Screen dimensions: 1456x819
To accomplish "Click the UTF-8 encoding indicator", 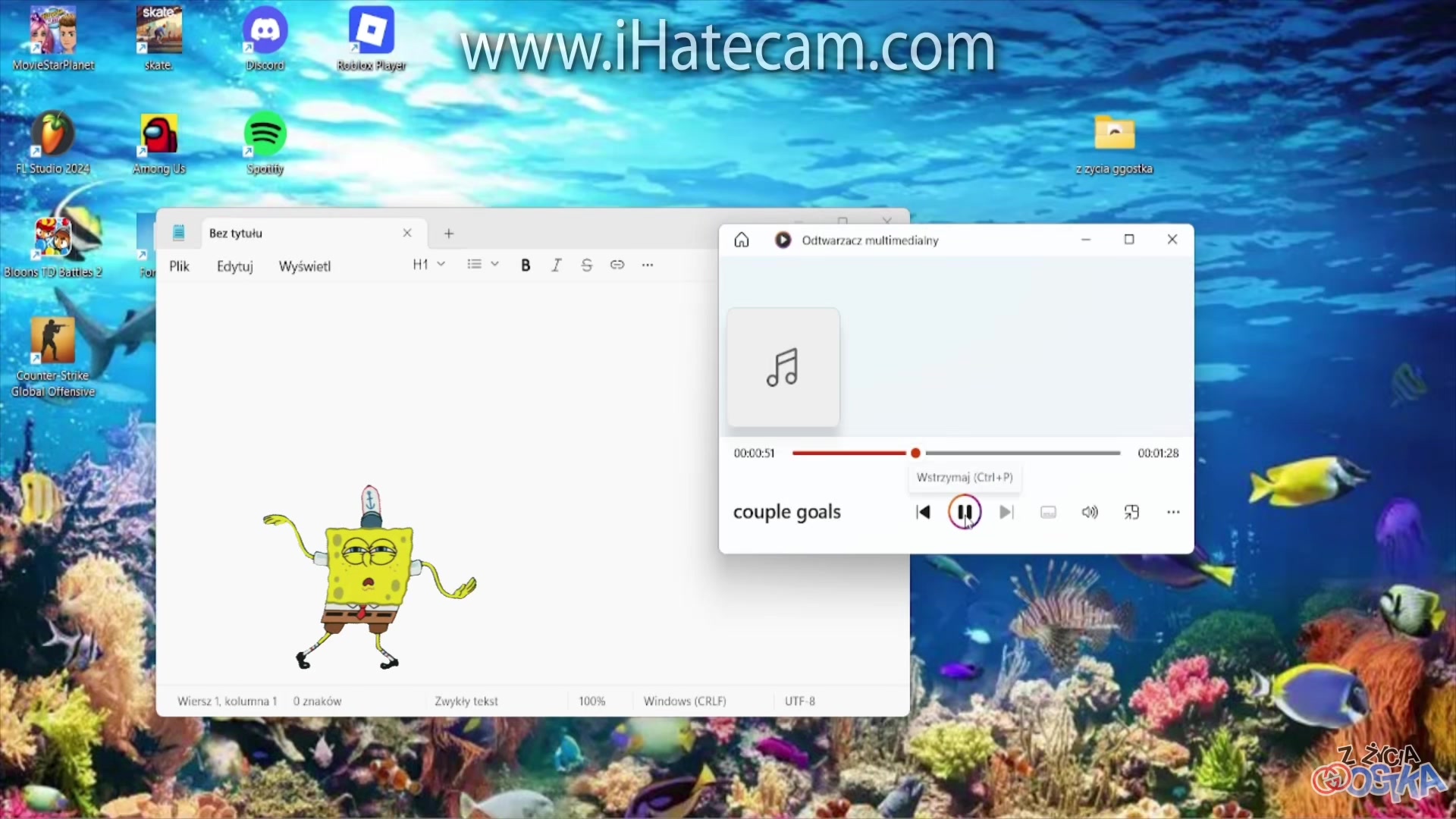I will (800, 701).
